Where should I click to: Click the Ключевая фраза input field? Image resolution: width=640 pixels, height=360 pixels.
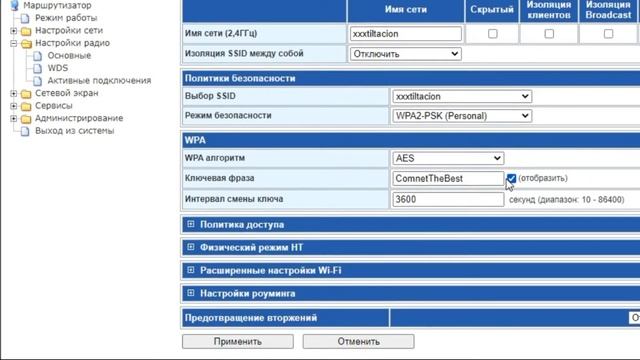click(x=448, y=178)
